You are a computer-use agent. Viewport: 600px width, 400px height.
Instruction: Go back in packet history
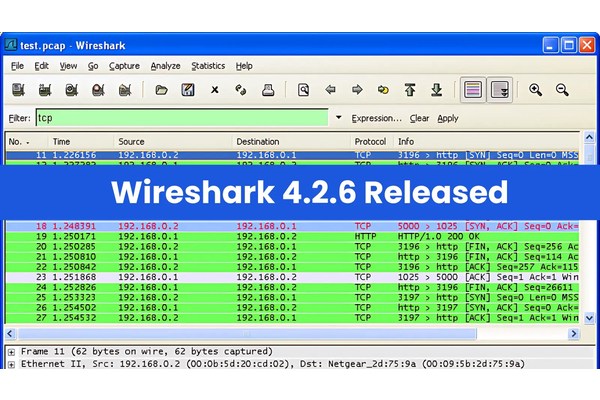click(x=330, y=90)
